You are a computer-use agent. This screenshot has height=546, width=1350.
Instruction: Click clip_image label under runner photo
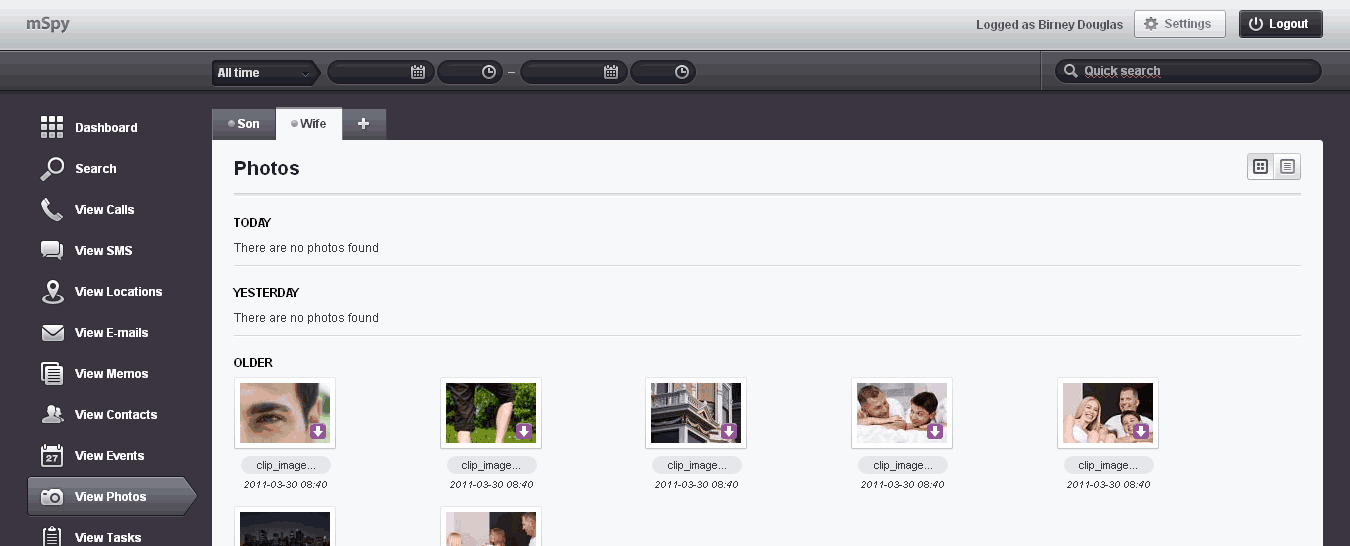492,466
